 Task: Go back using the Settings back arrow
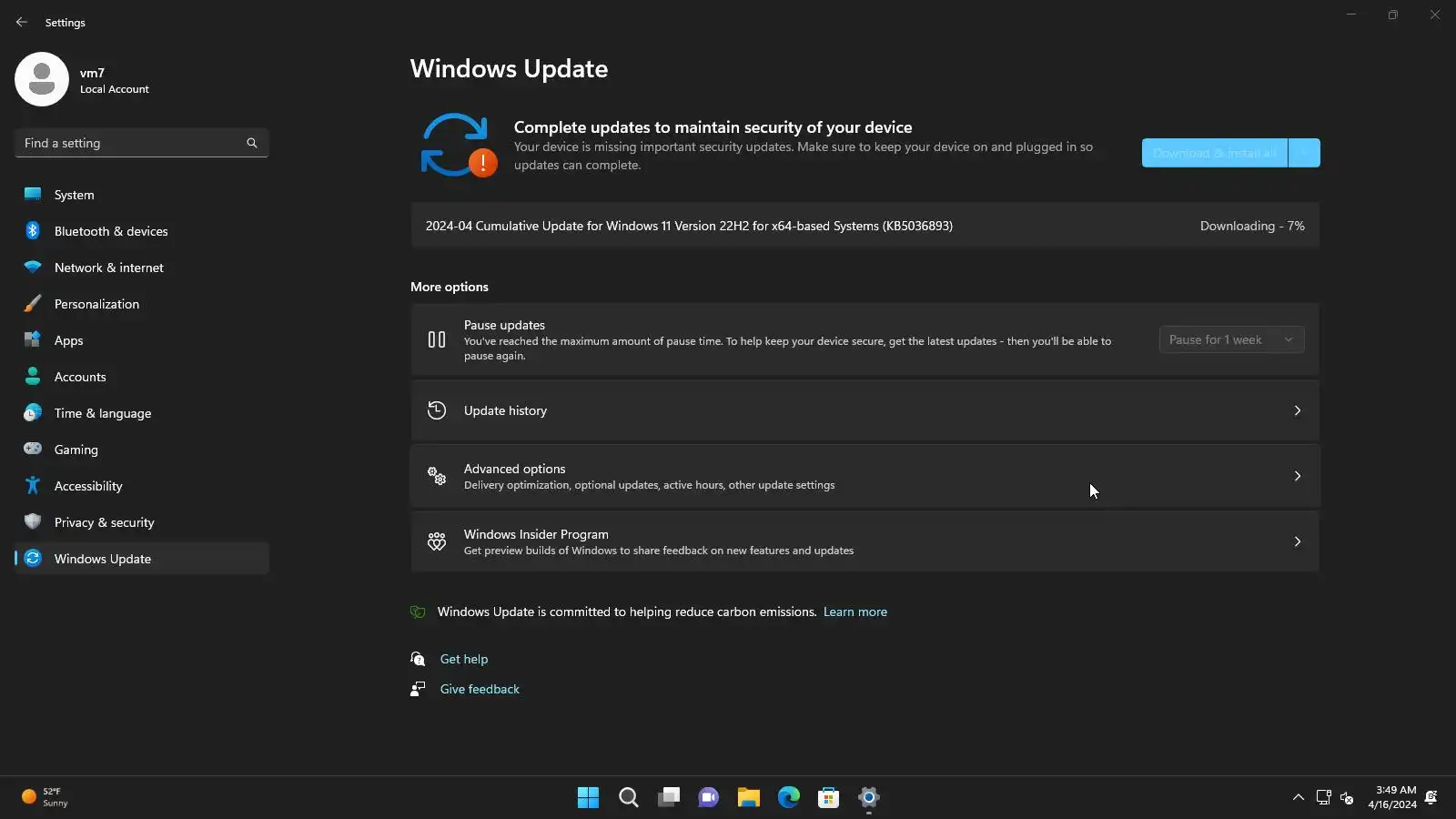tap(22, 22)
